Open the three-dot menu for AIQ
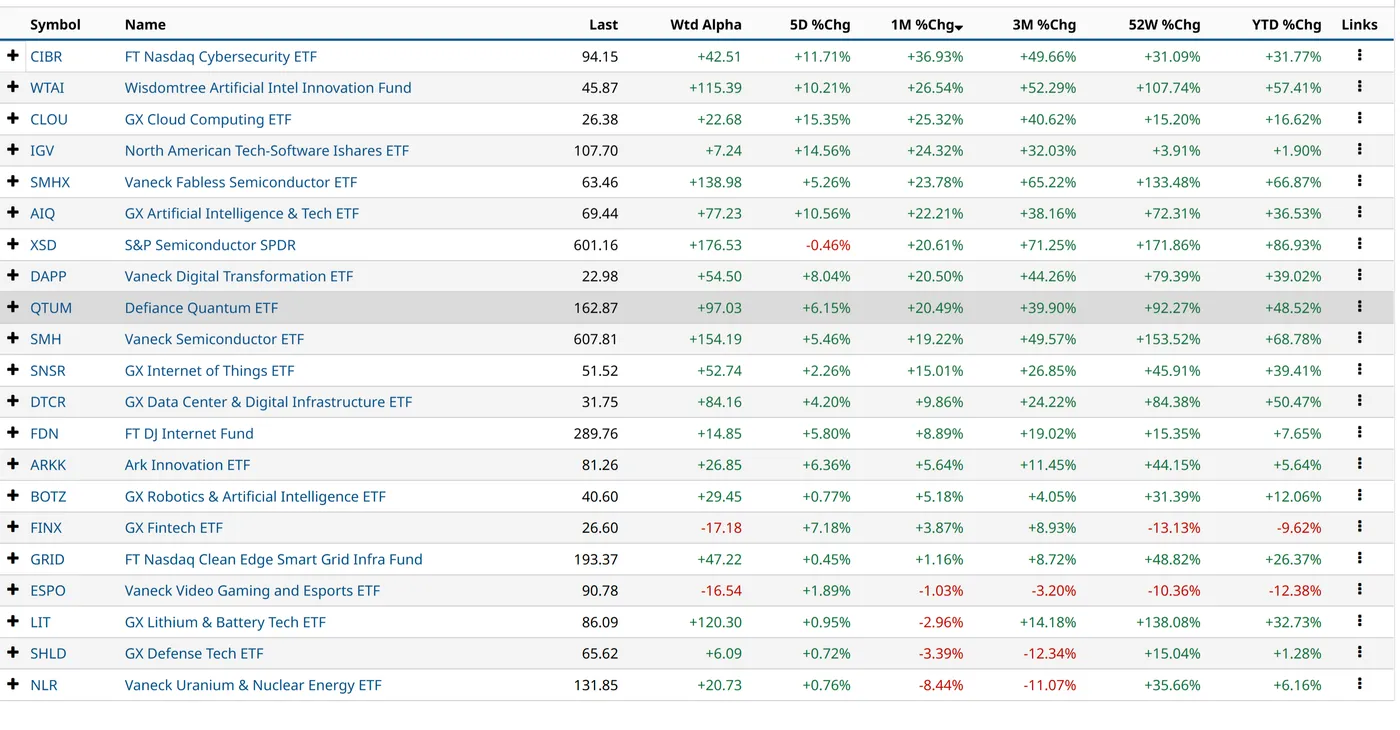 pyautogui.click(x=1359, y=213)
